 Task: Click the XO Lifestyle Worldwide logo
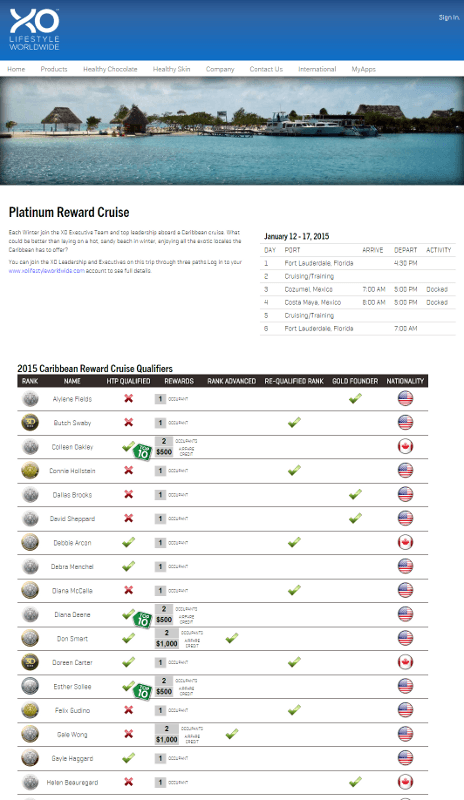pos(34,30)
